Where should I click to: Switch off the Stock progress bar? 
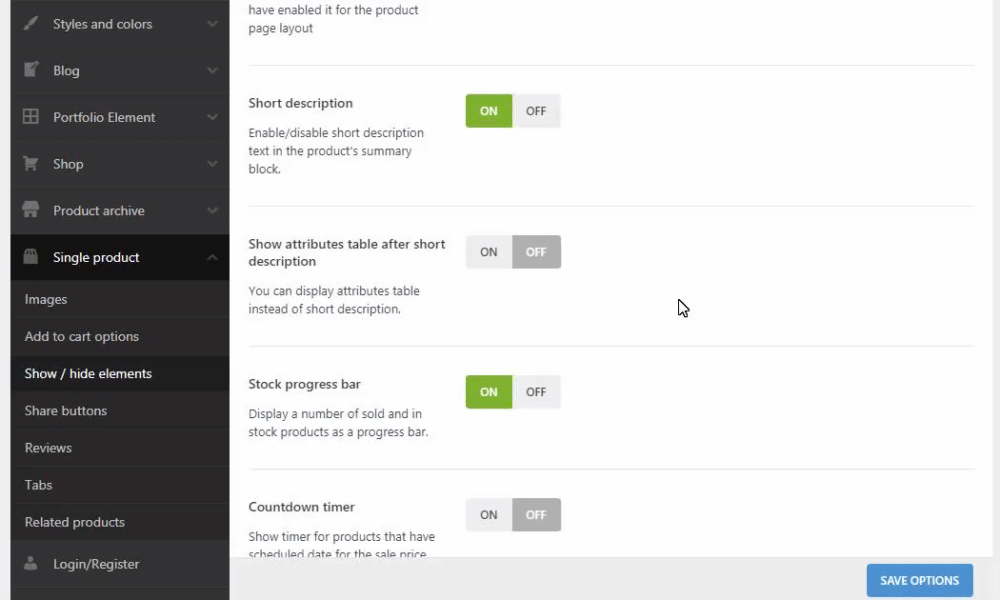[x=536, y=392]
